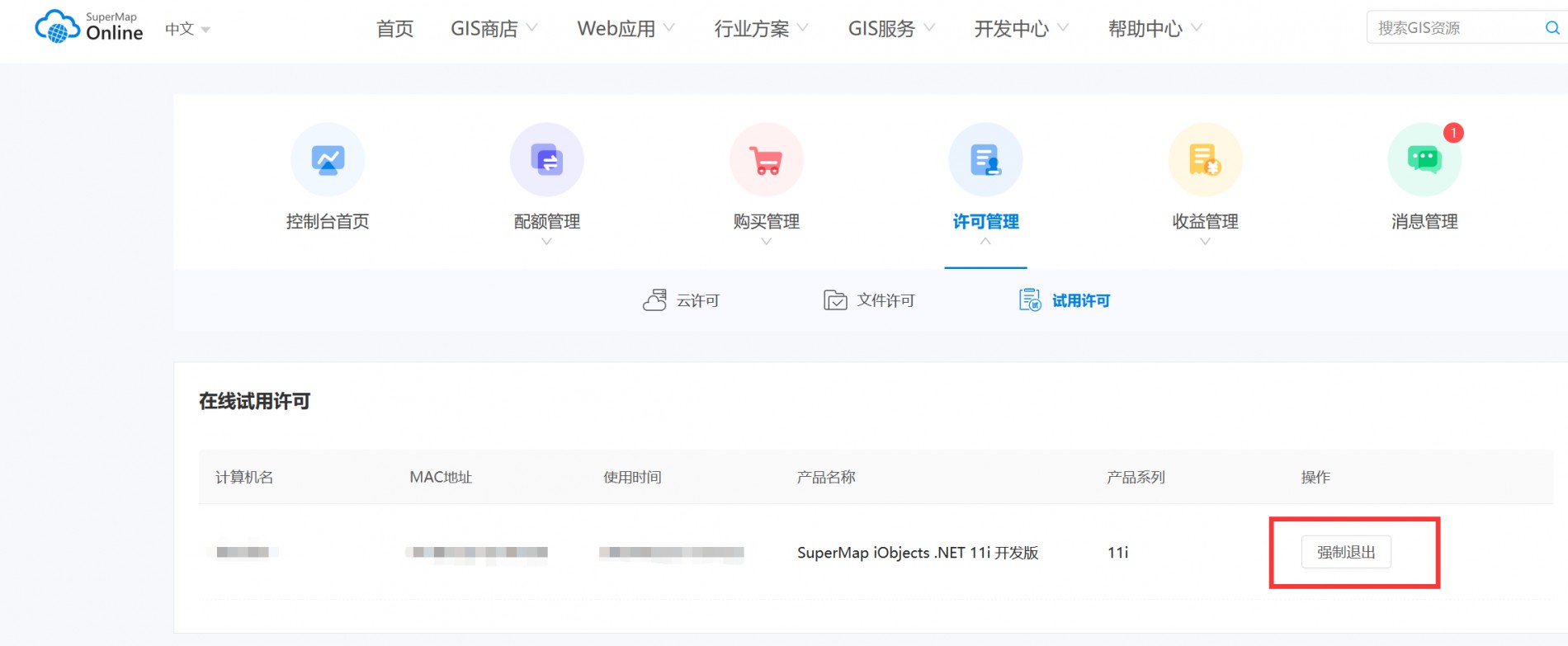Click the 试用许可 document icon
This screenshot has width=1568, height=646.
pyautogui.click(x=1030, y=300)
